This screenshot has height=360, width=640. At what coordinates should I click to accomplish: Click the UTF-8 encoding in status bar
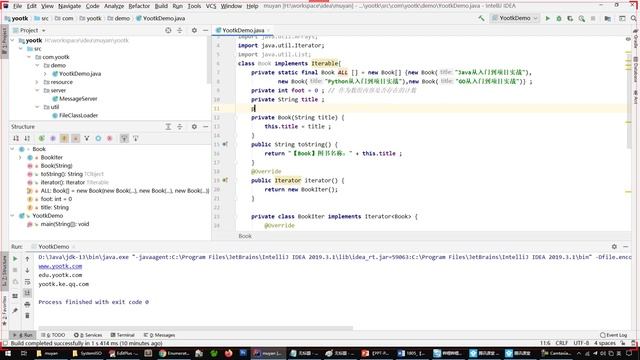pos(581,343)
